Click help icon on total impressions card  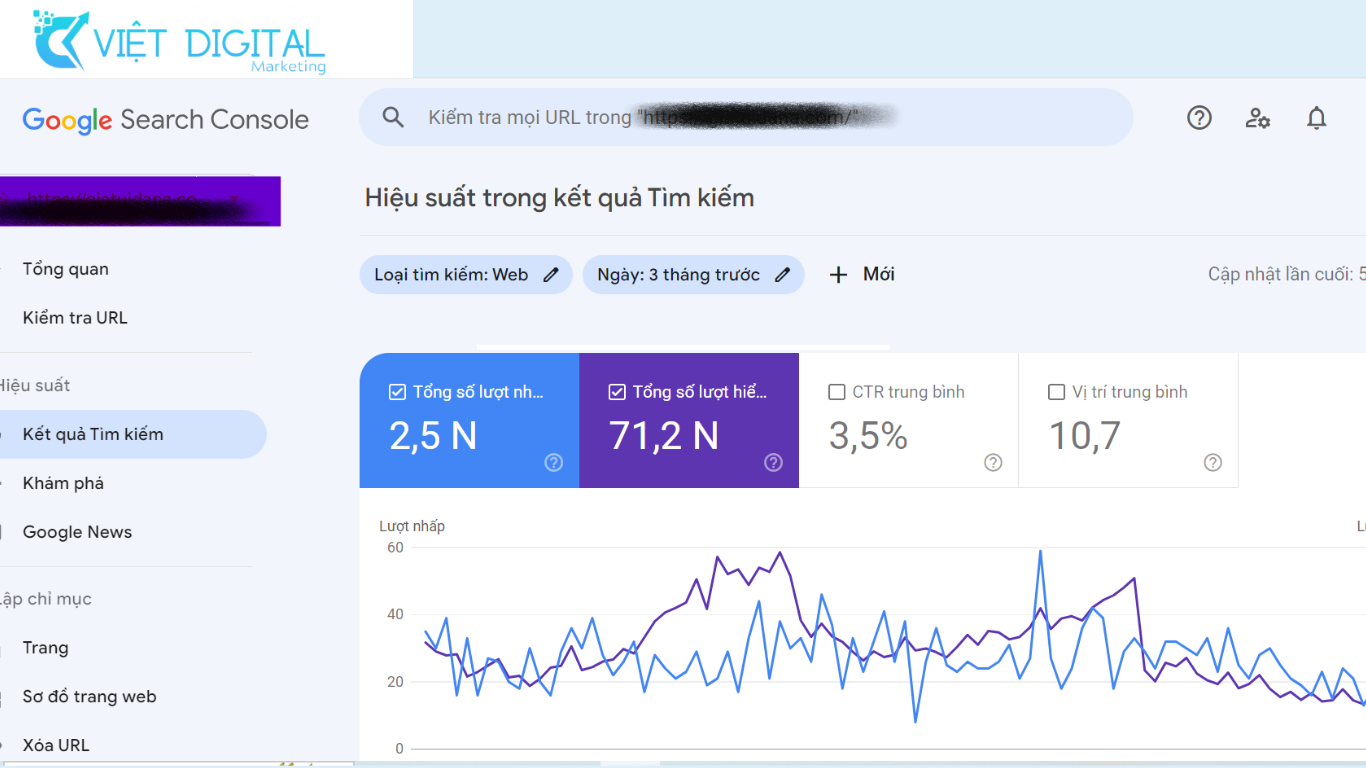pos(773,462)
